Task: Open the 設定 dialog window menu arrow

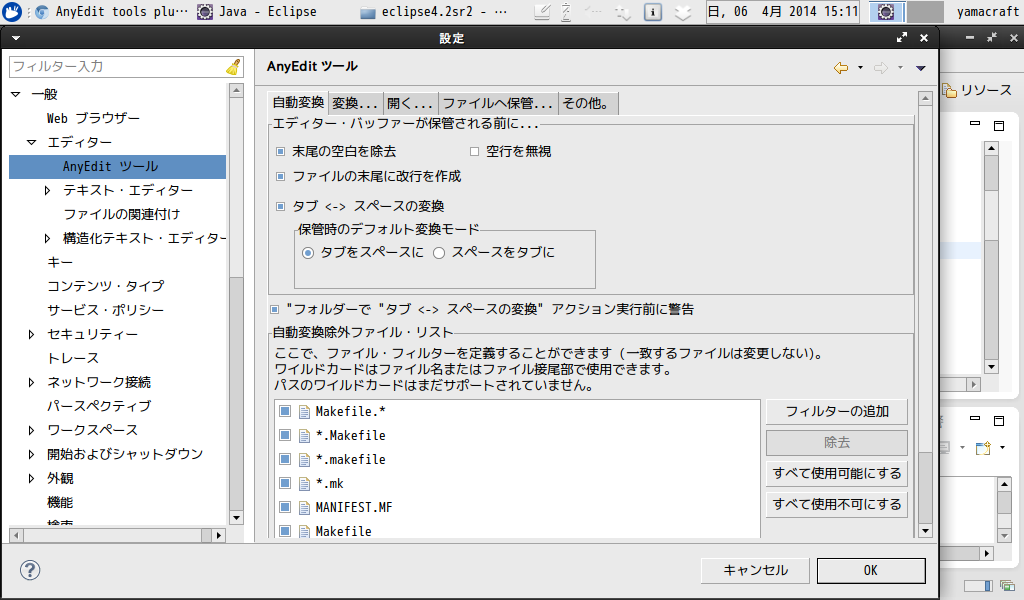Action: pos(16,39)
